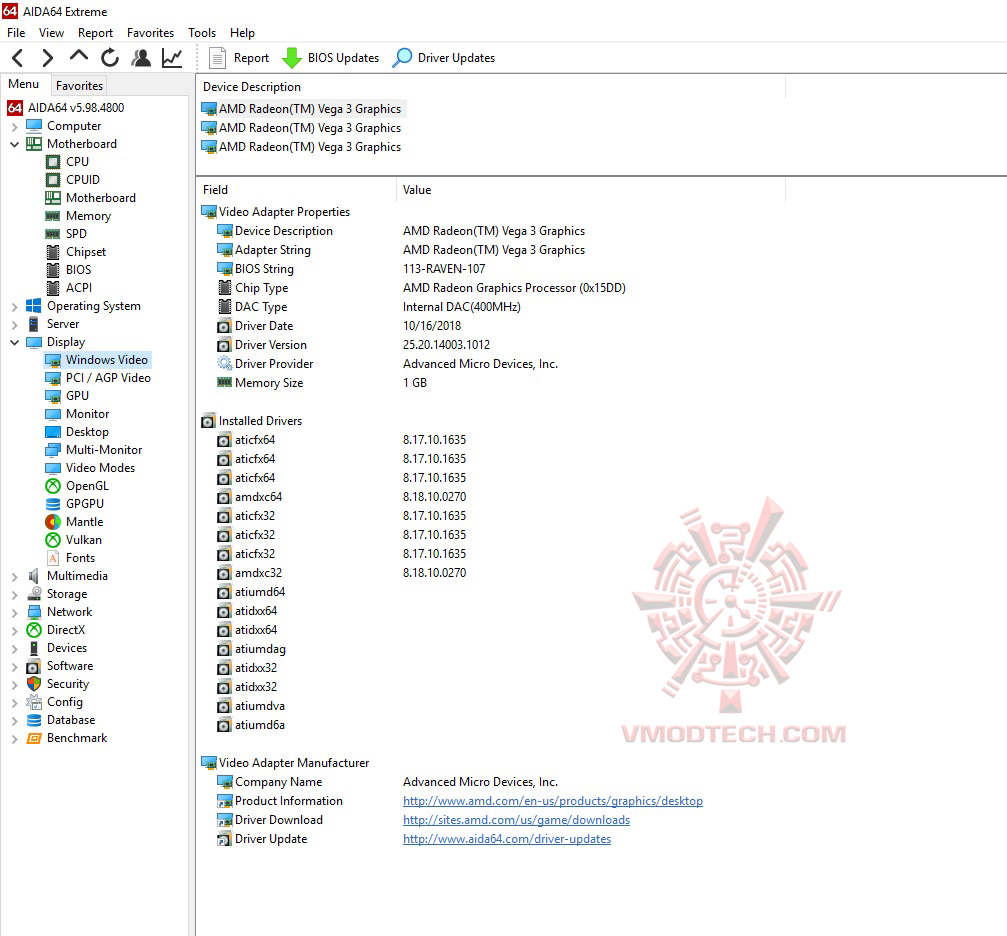The image size is (1007, 936).
Task: Select CPUID item in tree
Action: [82, 180]
